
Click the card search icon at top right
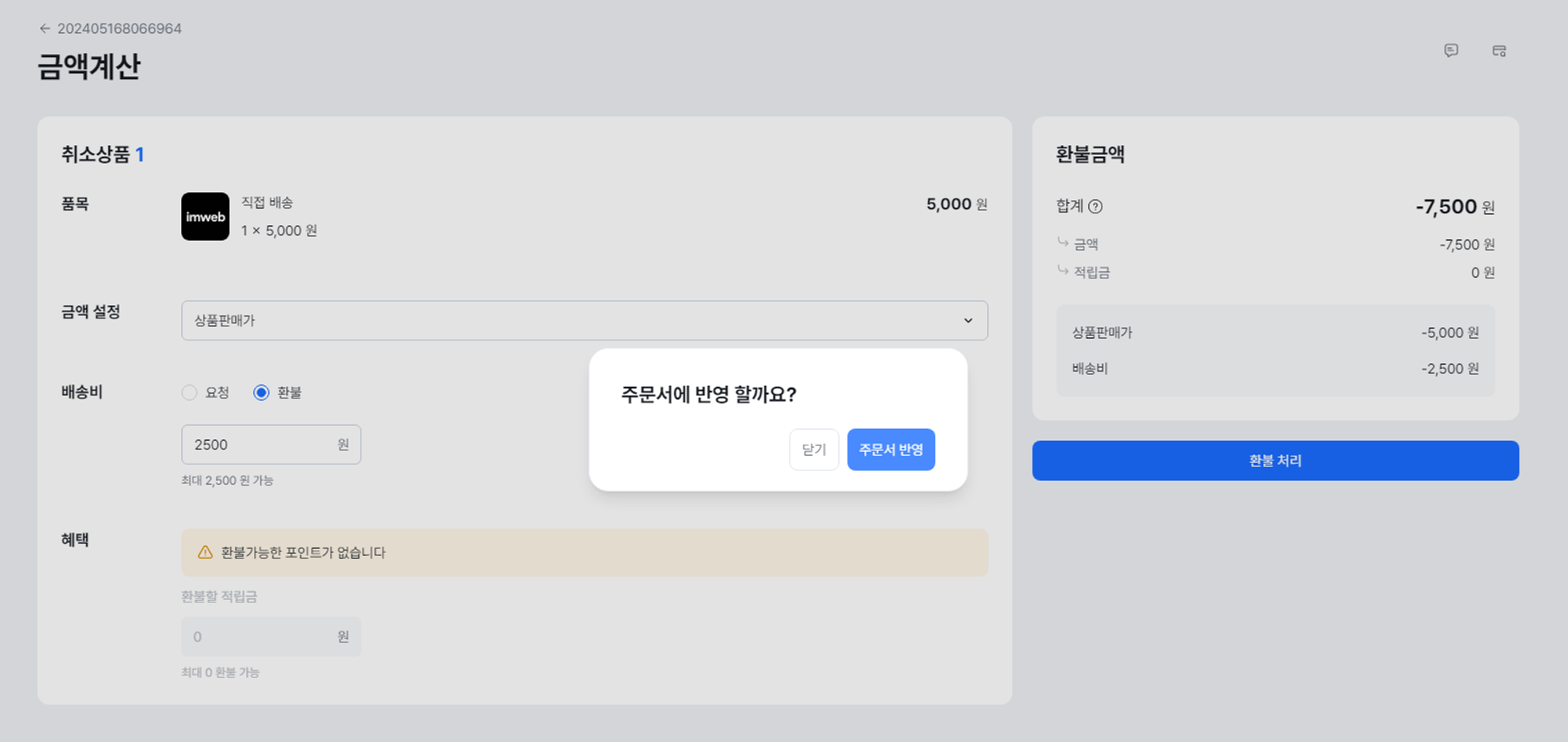click(x=1499, y=51)
